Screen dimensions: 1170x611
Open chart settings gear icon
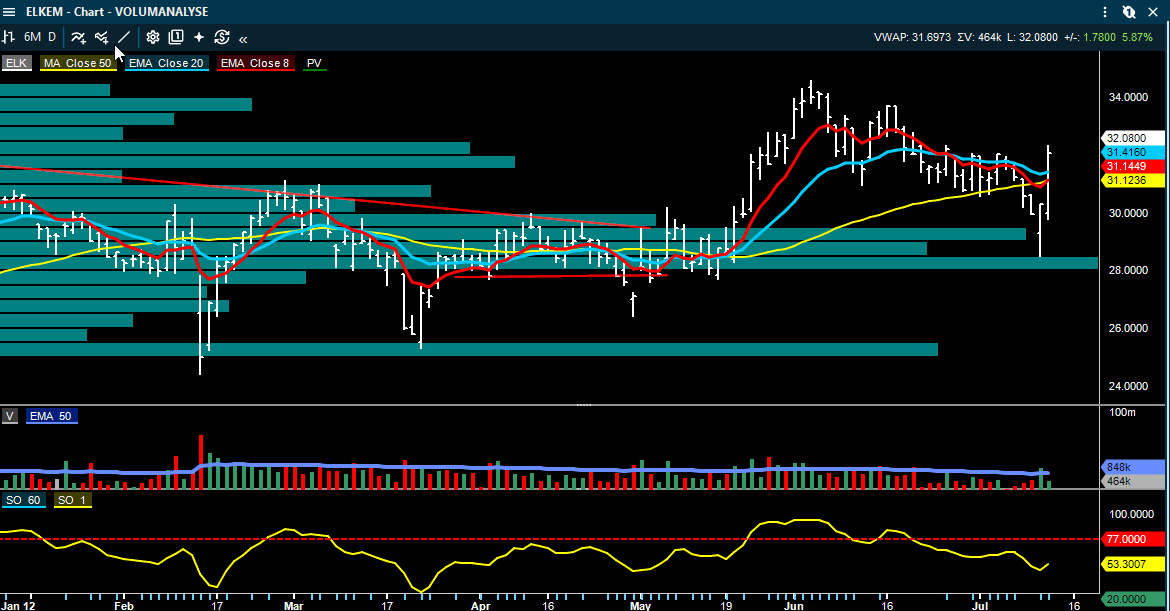(x=153, y=37)
